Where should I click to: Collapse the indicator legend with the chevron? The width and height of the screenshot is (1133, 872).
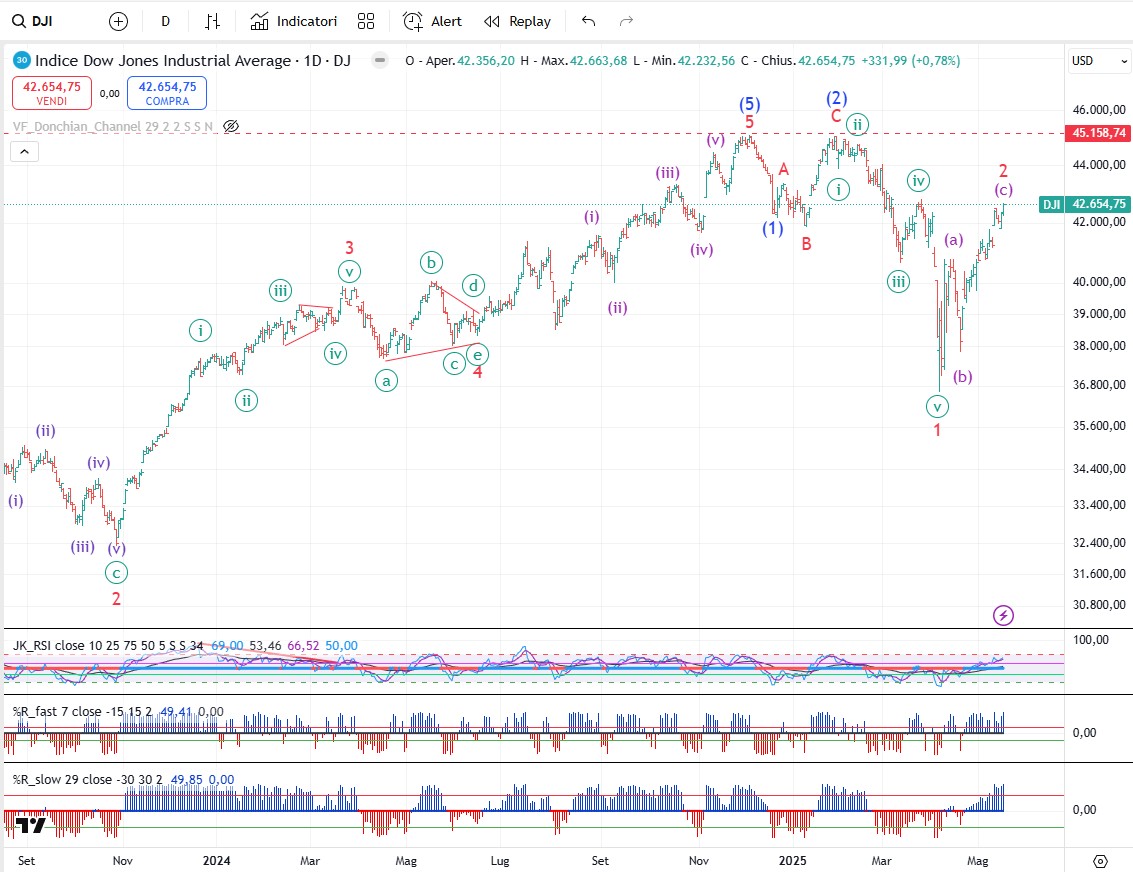(x=25, y=152)
